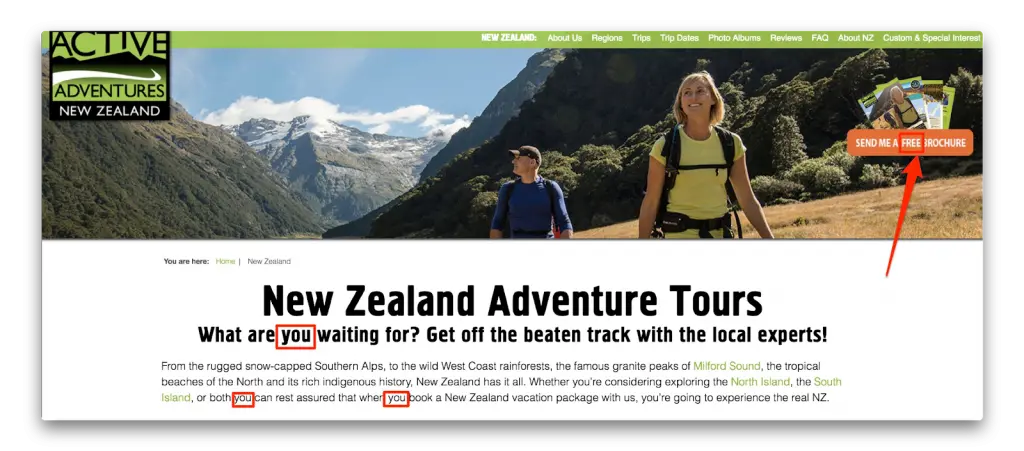Click the NEW ZEALAND label in nav bar
Screen dimensions: 1024x451
509,38
